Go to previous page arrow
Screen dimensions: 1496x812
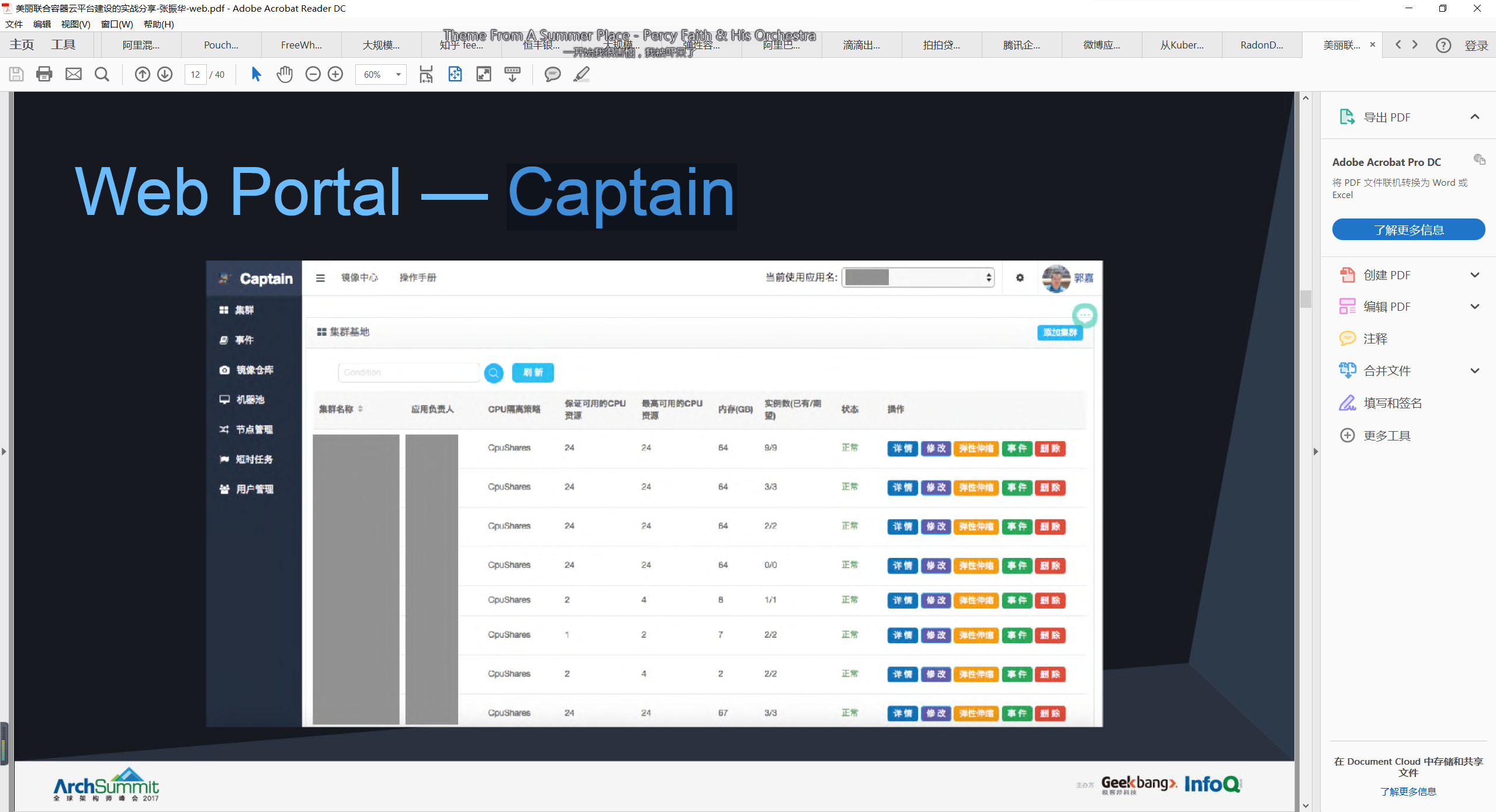pos(143,74)
